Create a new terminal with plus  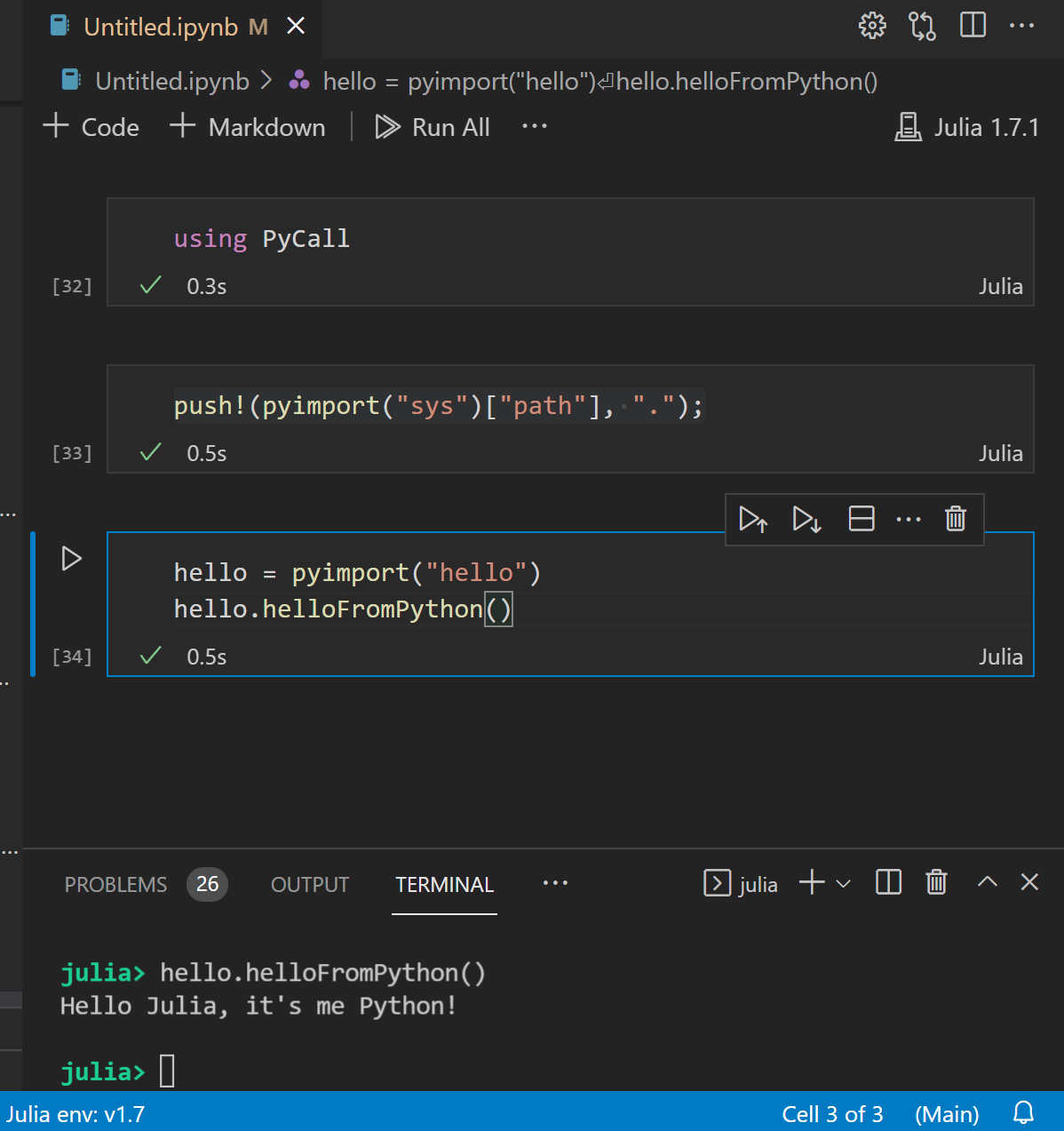point(812,882)
